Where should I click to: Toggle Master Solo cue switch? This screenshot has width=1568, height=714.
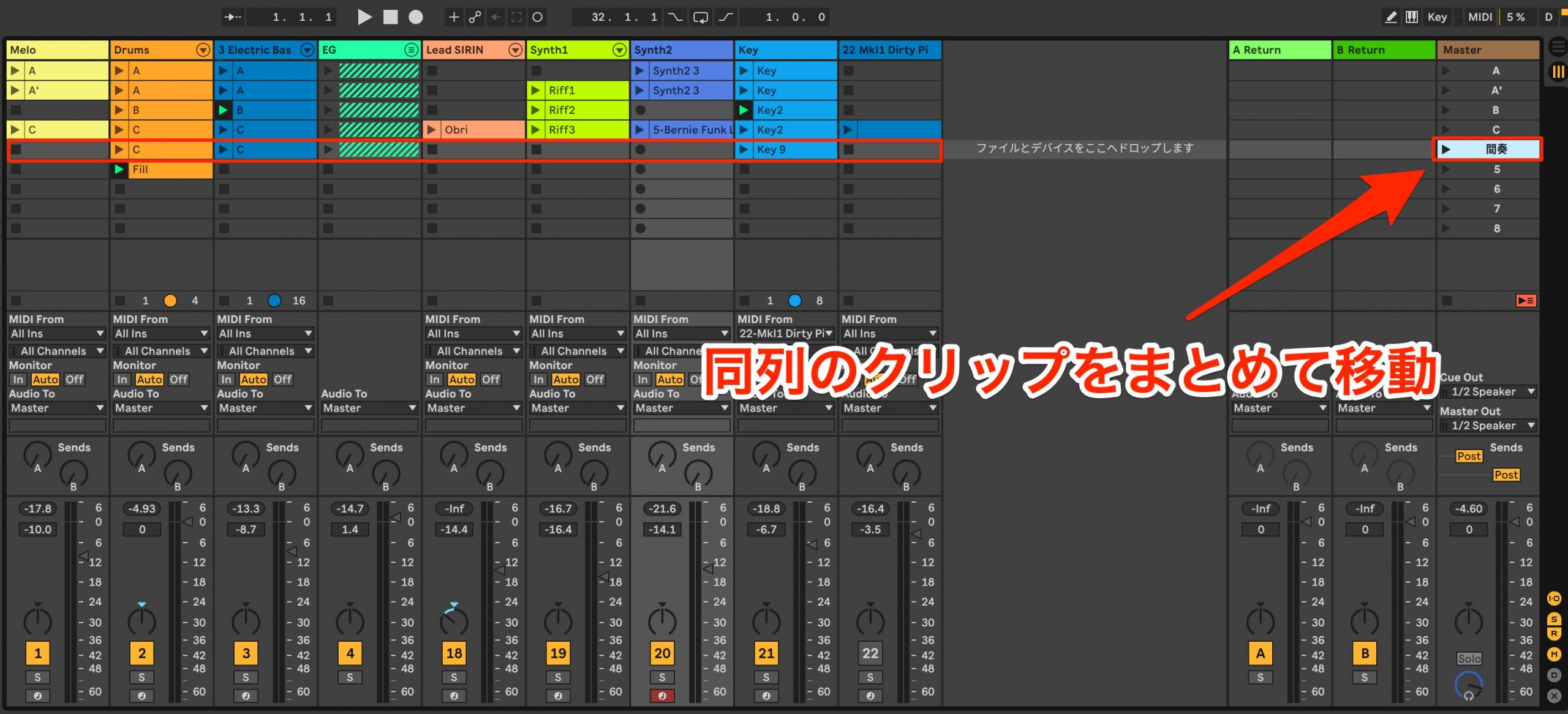point(1469,659)
